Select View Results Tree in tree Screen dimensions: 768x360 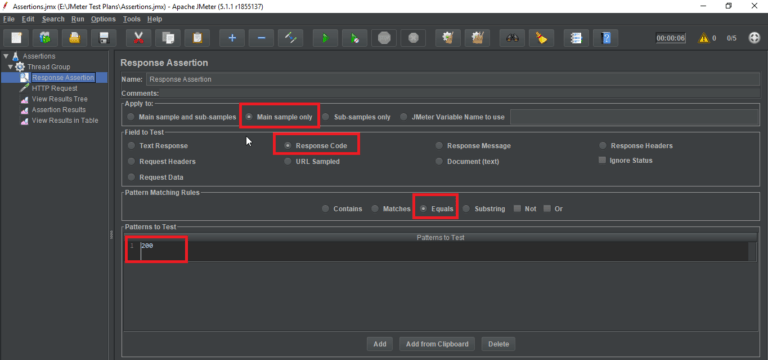pos(60,99)
